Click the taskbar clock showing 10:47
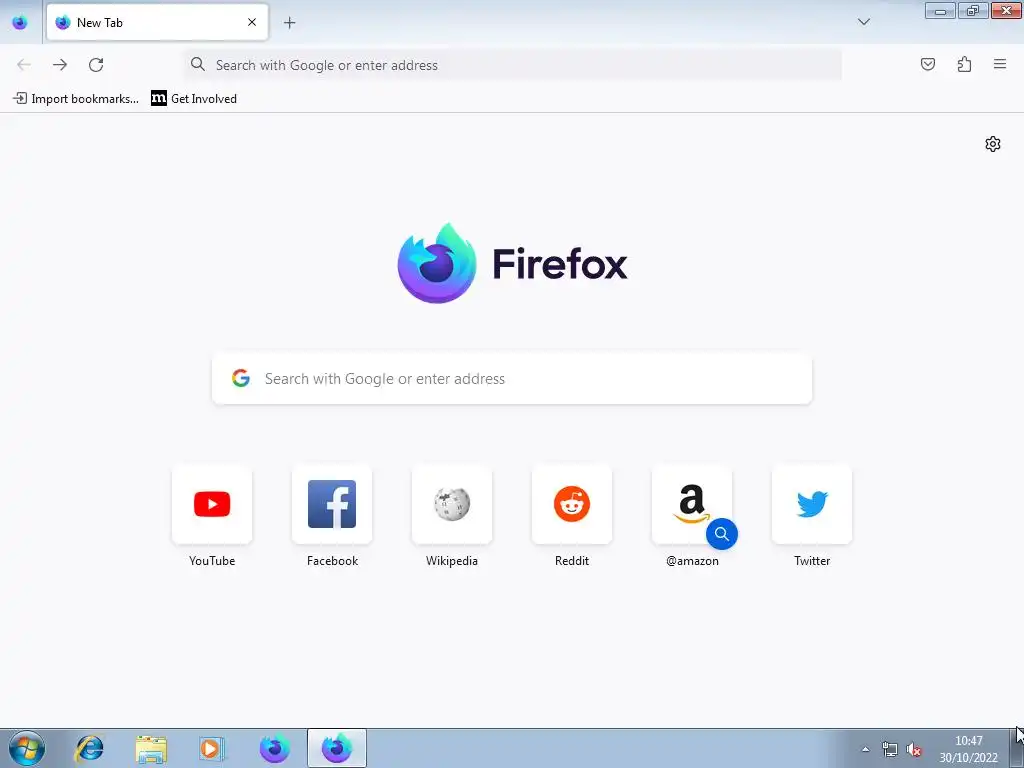Viewport: 1024px width, 768px height. 968,749
